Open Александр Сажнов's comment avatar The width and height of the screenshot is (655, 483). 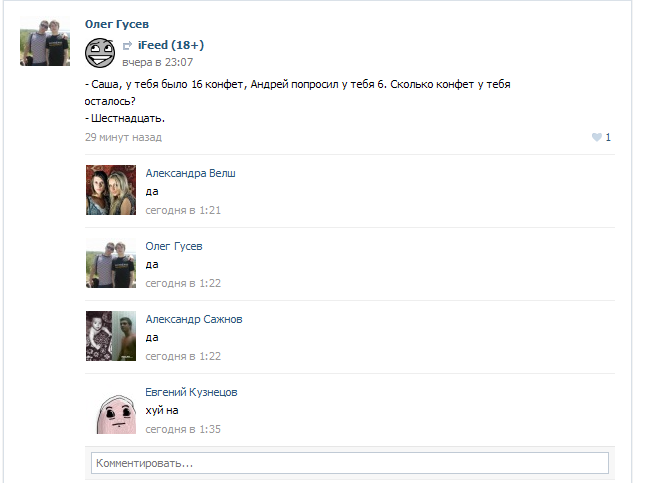click(111, 336)
